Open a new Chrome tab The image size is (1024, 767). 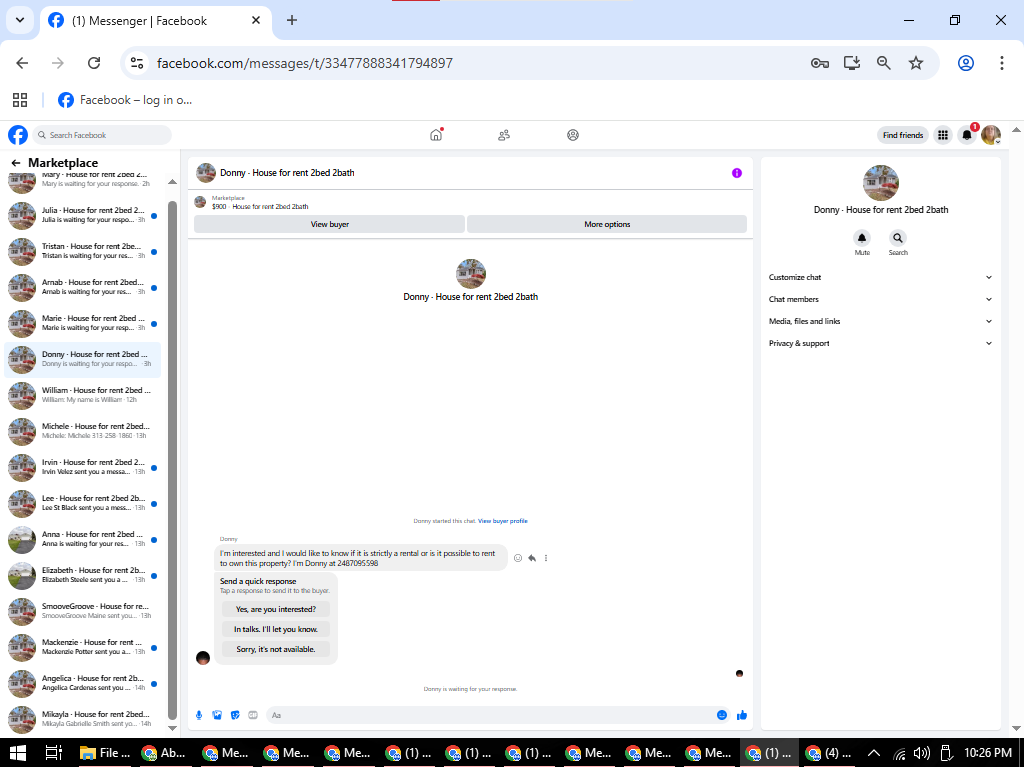pyautogui.click(x=292, y=20)
